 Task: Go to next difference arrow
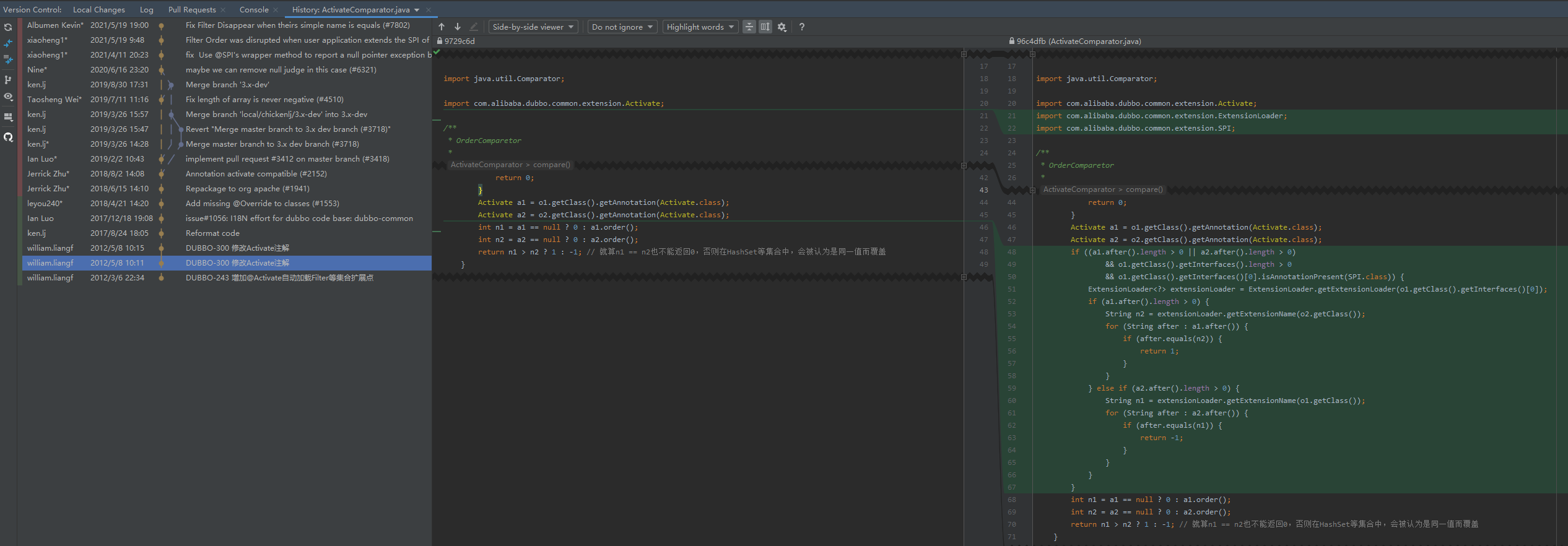(458, 27)
